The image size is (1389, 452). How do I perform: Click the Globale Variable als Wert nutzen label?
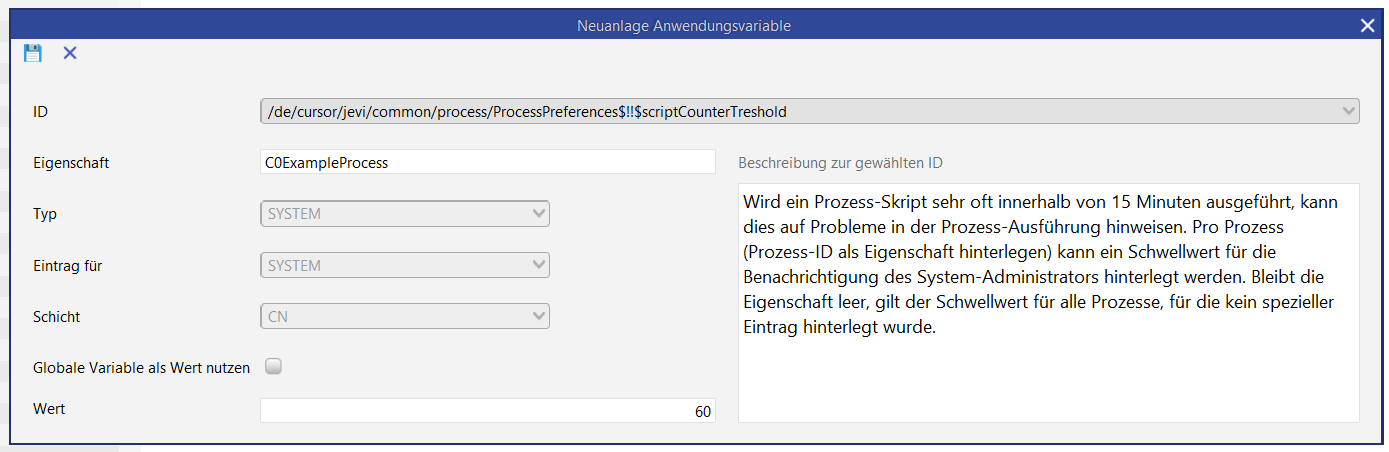point(141,368)
